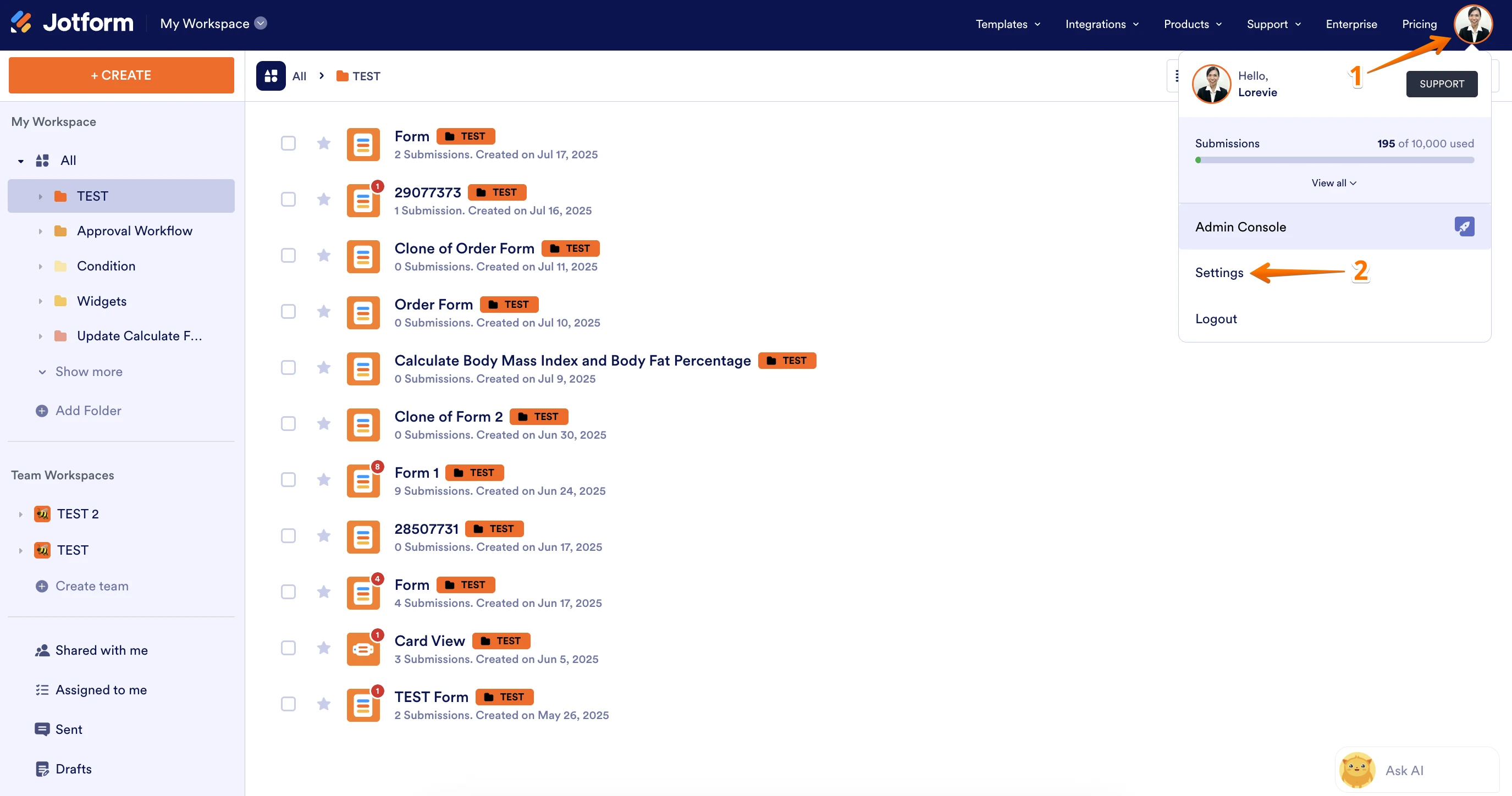The width and height of the screenshot is (1512, 796).
Task: Open Settings from profile menu
Action: (x=1219, y=273)
